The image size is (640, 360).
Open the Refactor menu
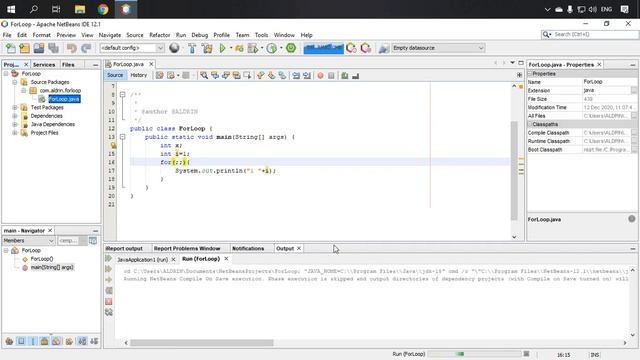160,35
